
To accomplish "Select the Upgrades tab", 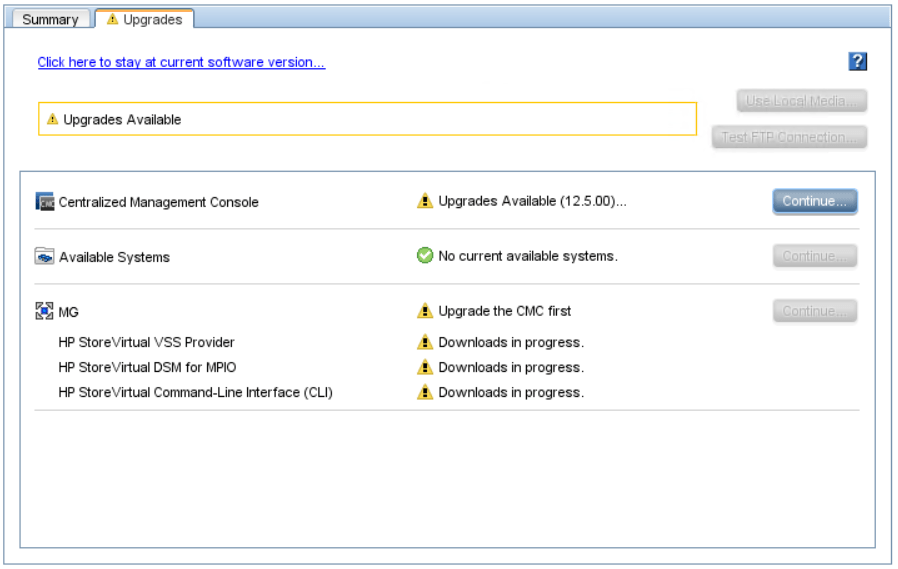I will click(144, 19).
